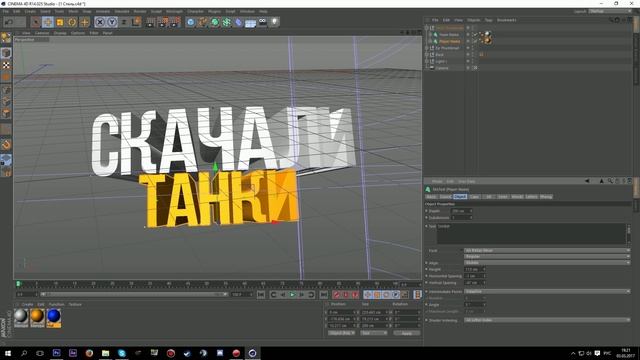Switch to the Phong tab

pyautogui.click(x=546, y=197)
